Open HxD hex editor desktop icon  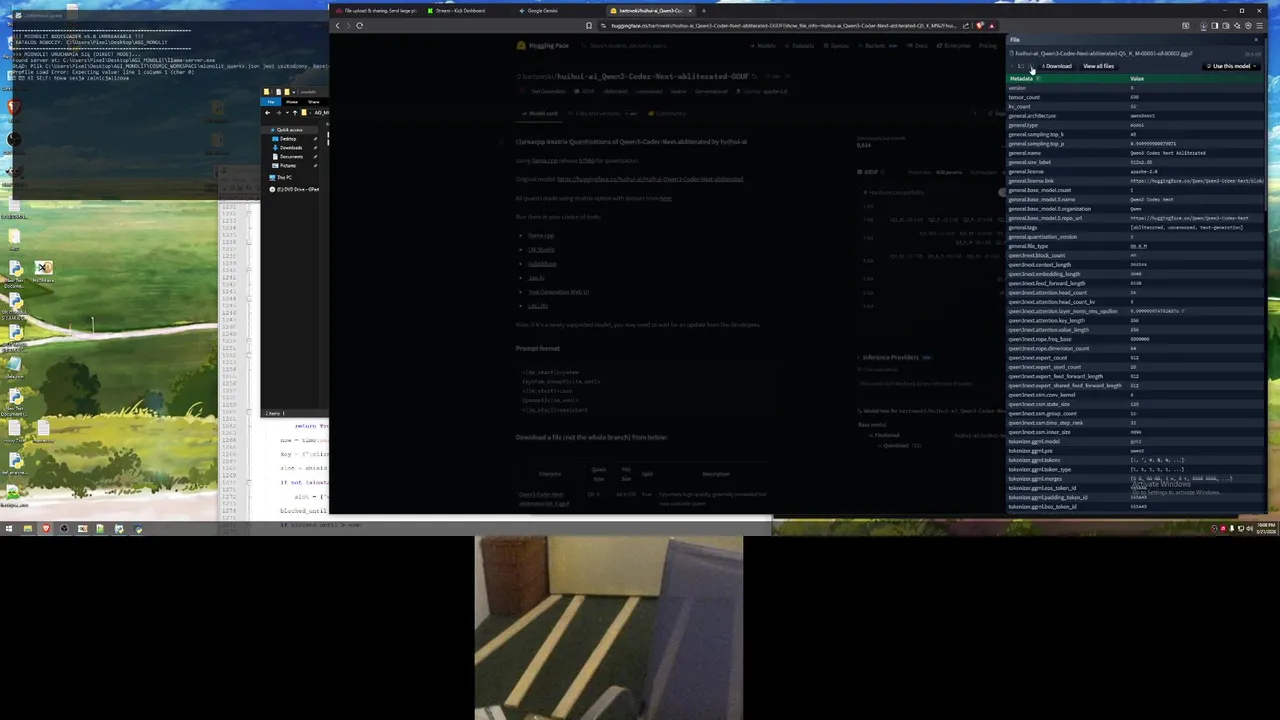tap(43, 272)
